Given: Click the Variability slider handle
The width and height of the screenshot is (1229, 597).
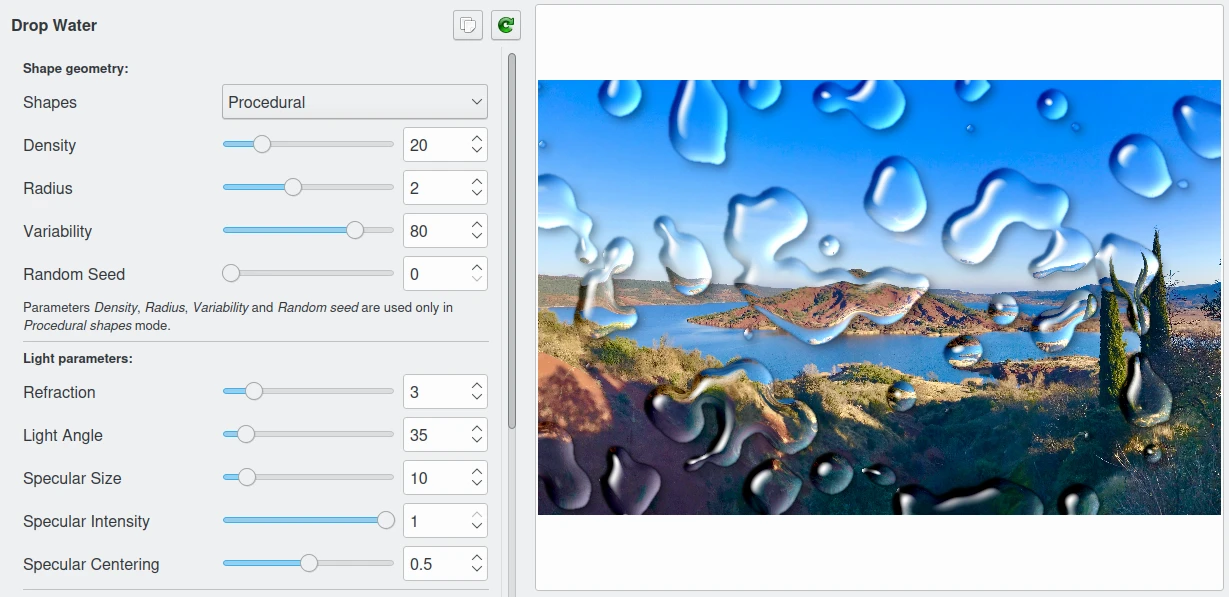Looking at the screenshot, I should [355, 231].
